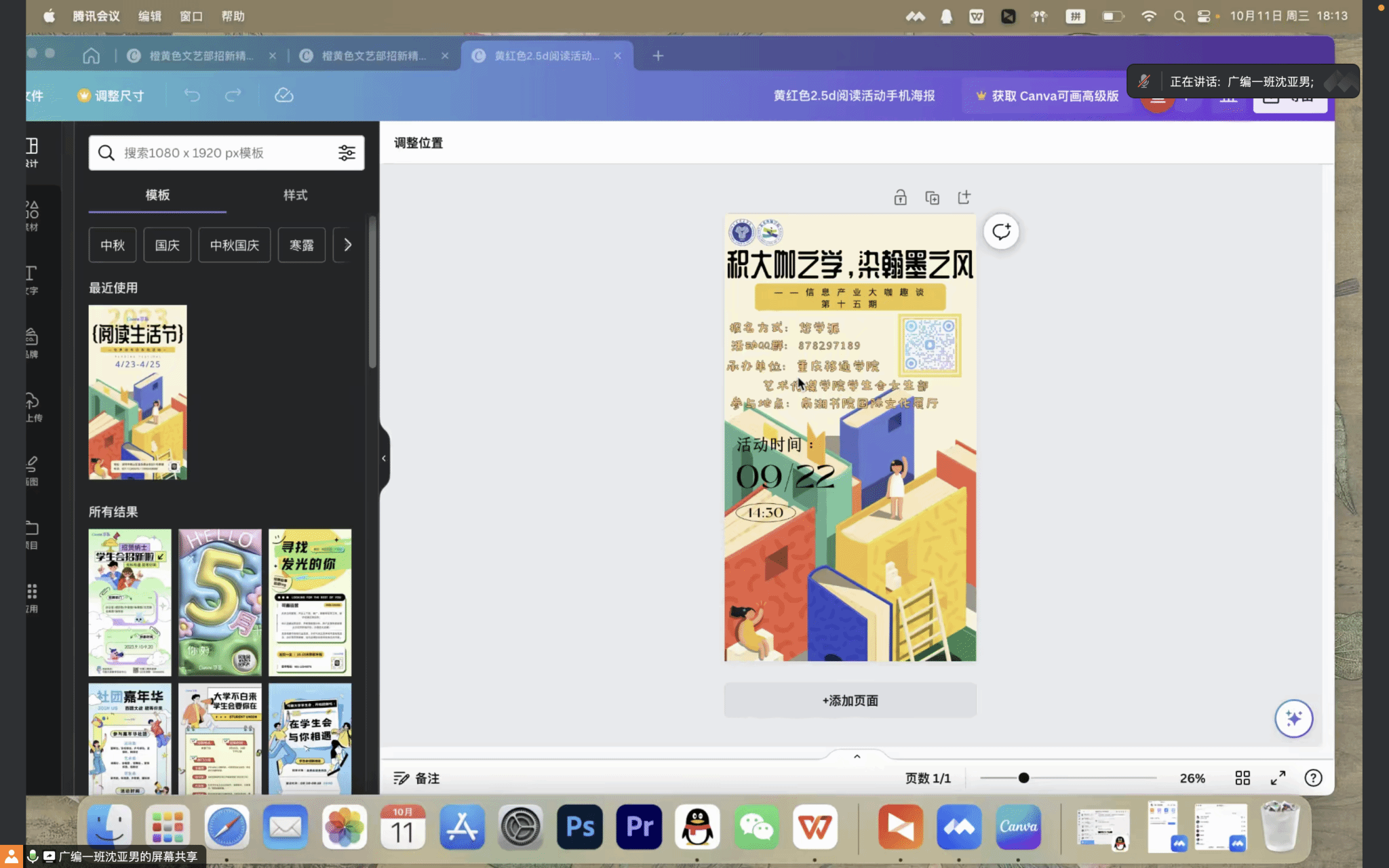
Task: Click the comment bubble button beside poster
Action: coord(1001,232)
